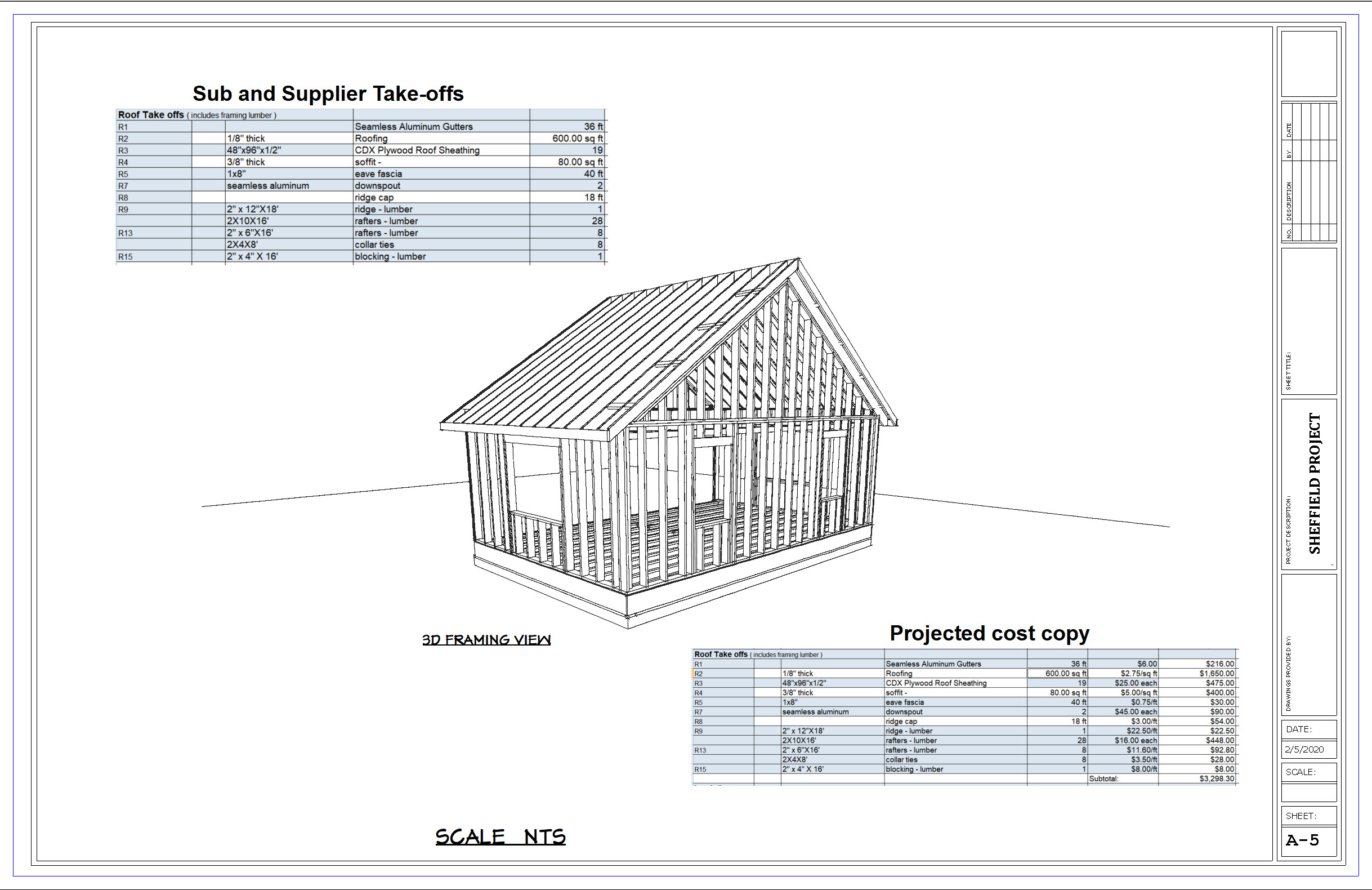Click the A-5 sheet number

pos(1302,840)
